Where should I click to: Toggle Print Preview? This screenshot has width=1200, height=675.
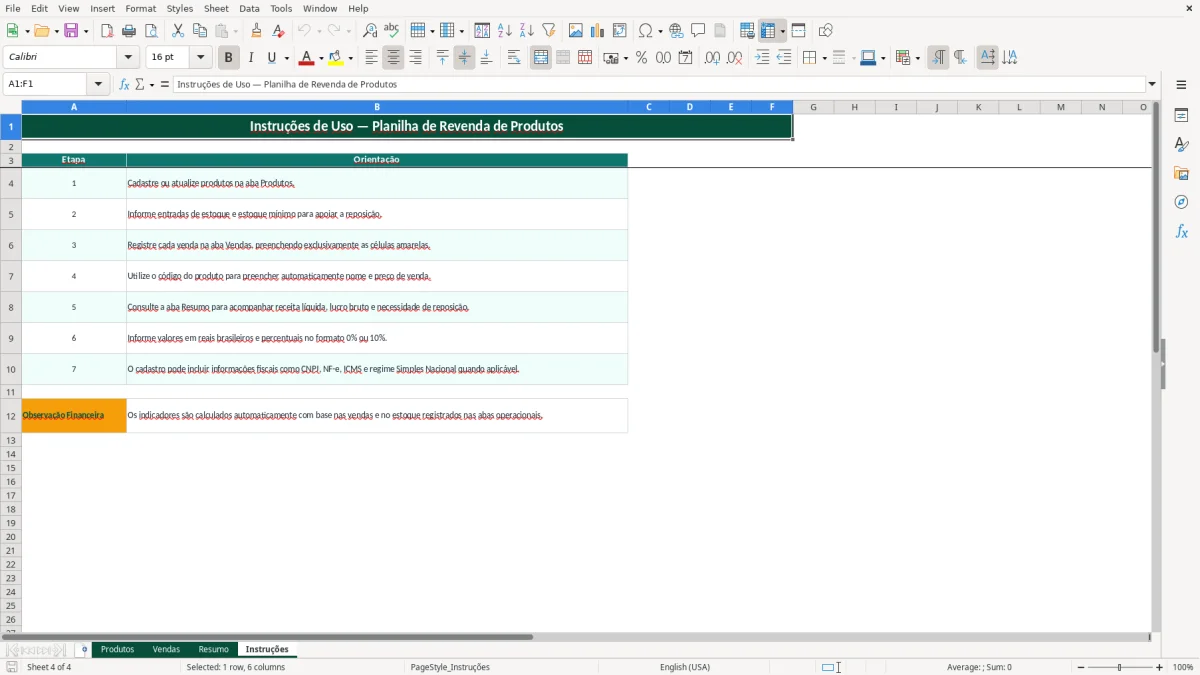coord(151,31)
